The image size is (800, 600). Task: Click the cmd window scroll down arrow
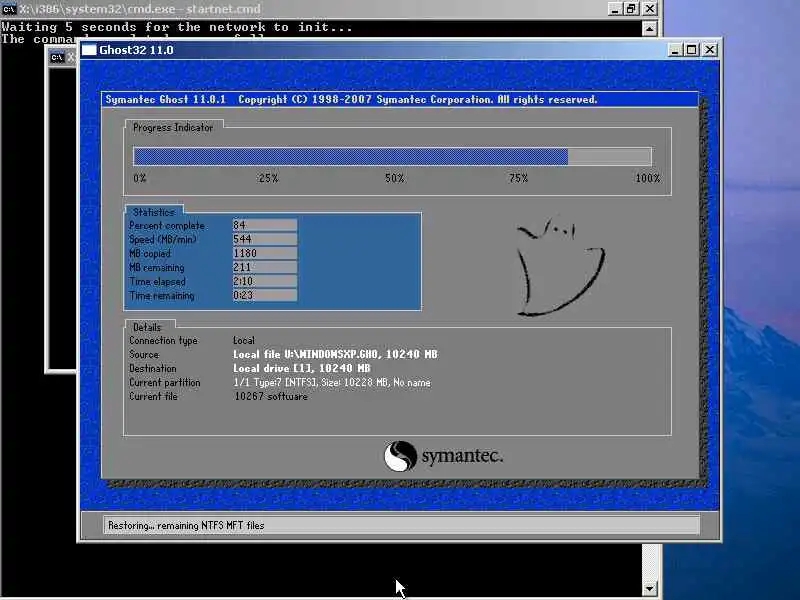649,588
